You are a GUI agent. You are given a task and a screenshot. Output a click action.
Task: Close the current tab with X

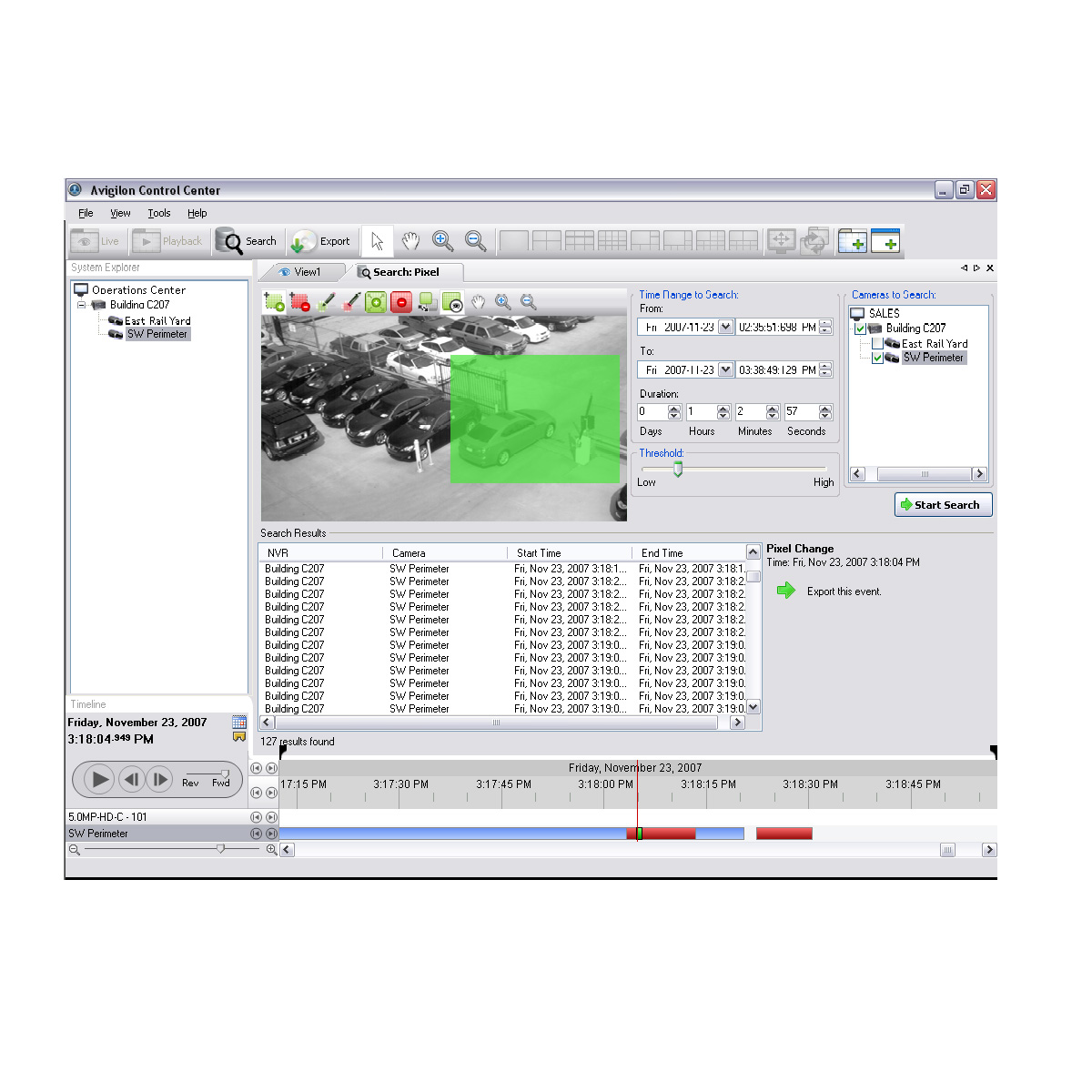990,268
